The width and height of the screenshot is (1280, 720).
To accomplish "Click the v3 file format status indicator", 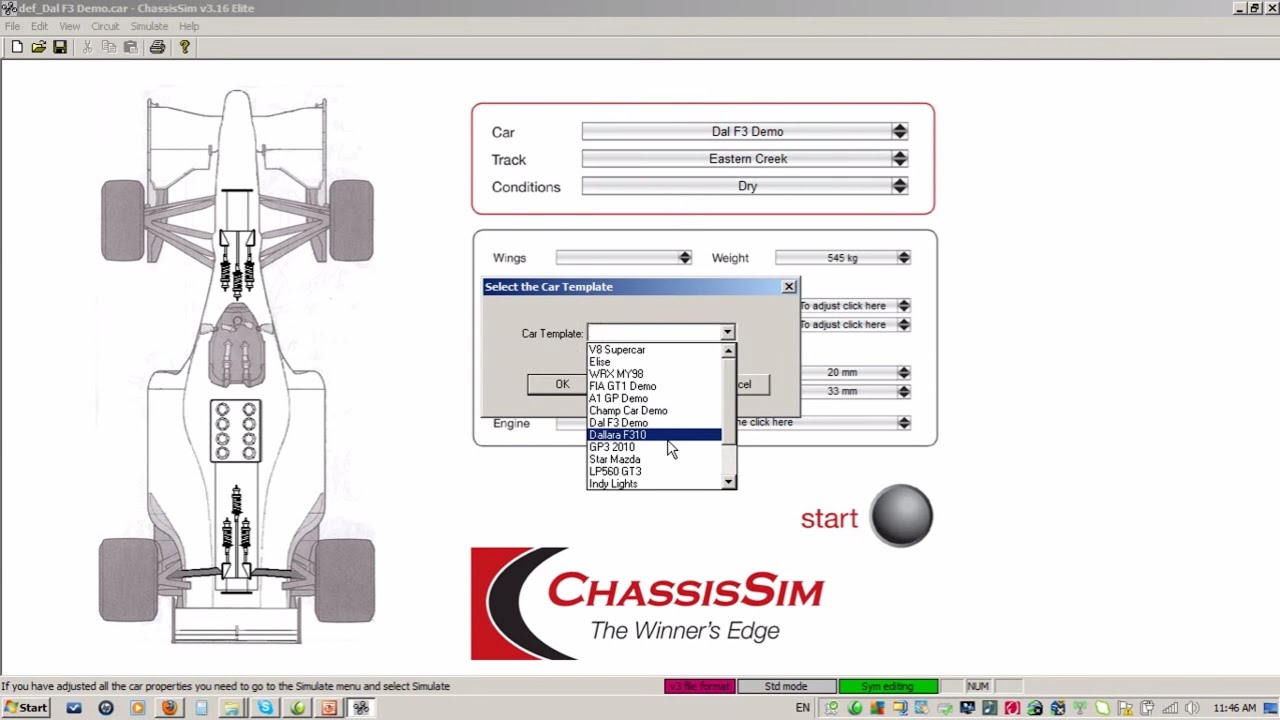I will (x=699, y=686).
